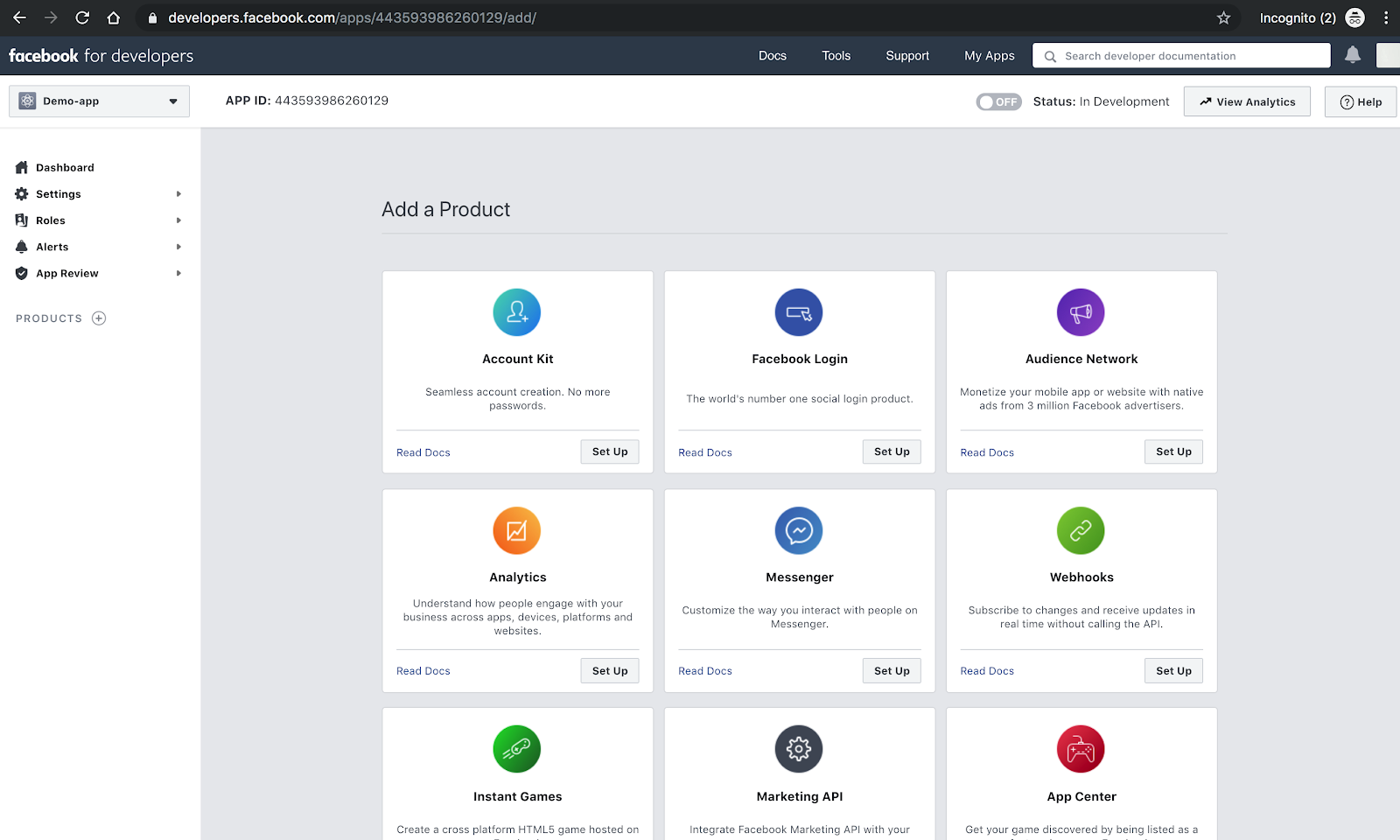Click the Account Kit product icon

[x=517, y=312]
